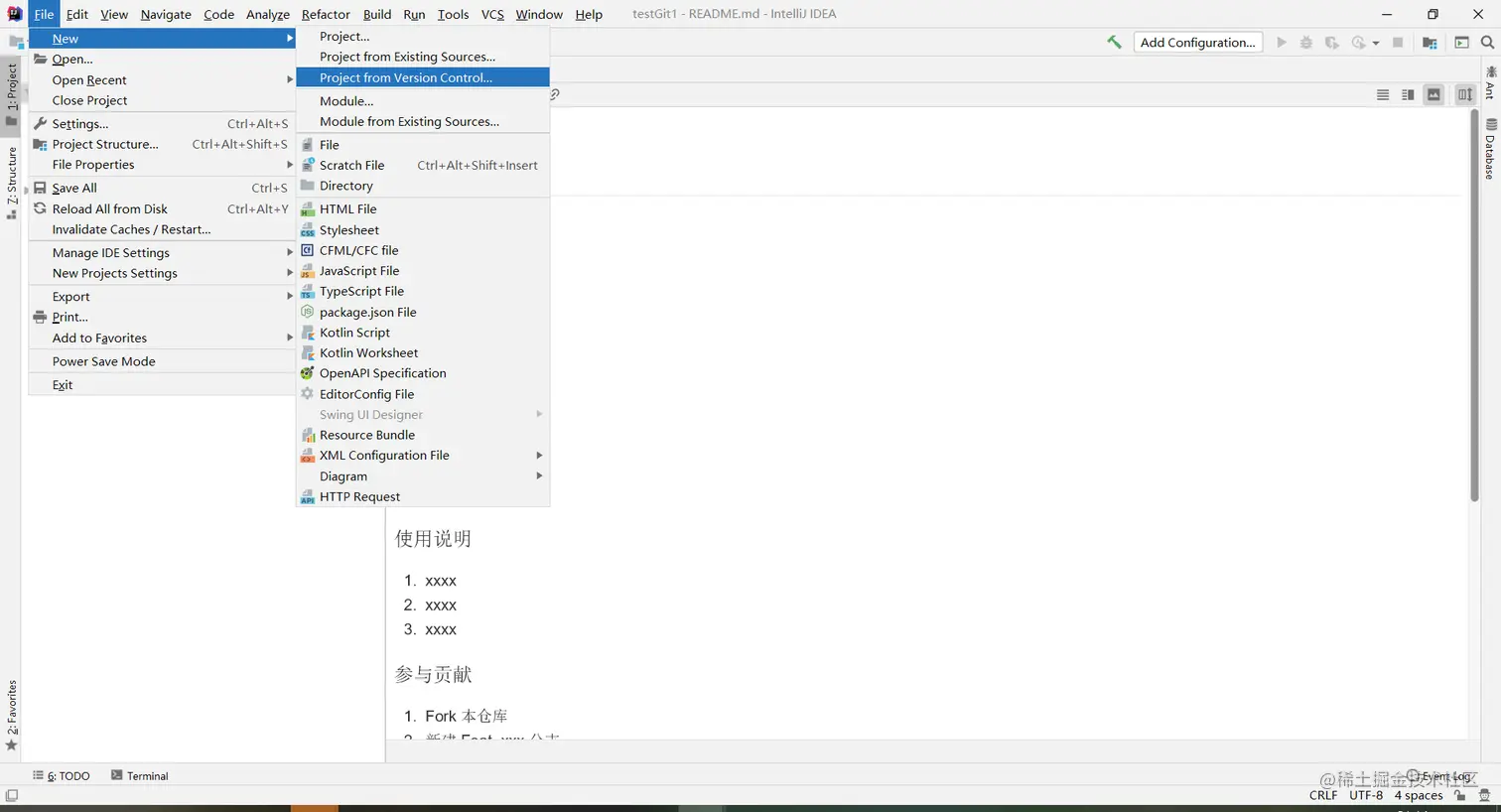
Task: Open the TODO tool window
Action: point(62,776)
